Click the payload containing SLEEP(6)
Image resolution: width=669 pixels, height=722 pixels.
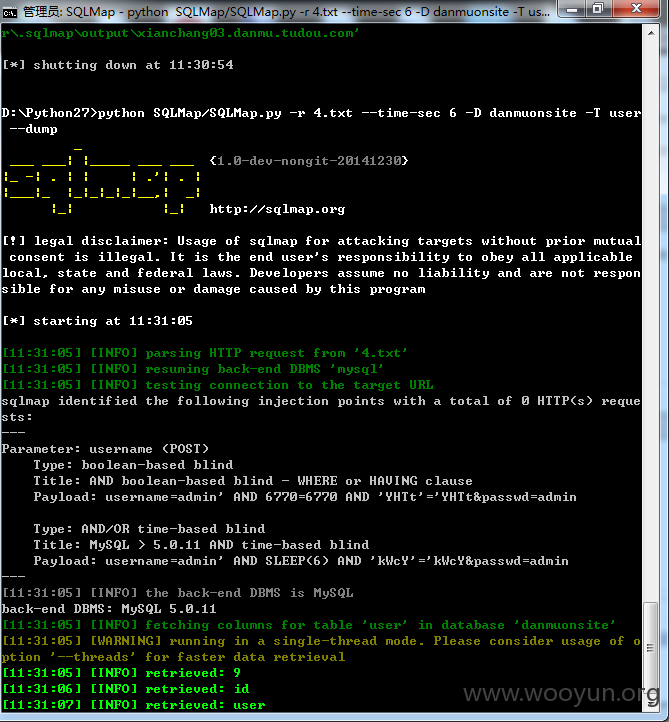(301, 561)
